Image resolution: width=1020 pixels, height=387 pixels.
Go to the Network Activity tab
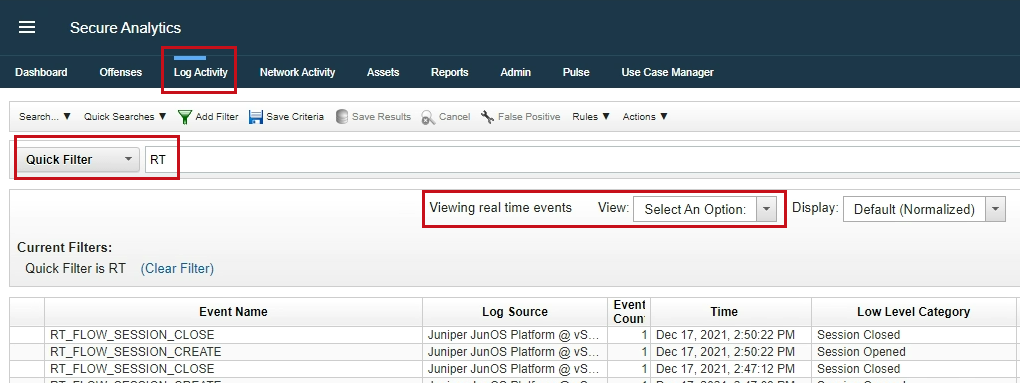click(297, 72)
